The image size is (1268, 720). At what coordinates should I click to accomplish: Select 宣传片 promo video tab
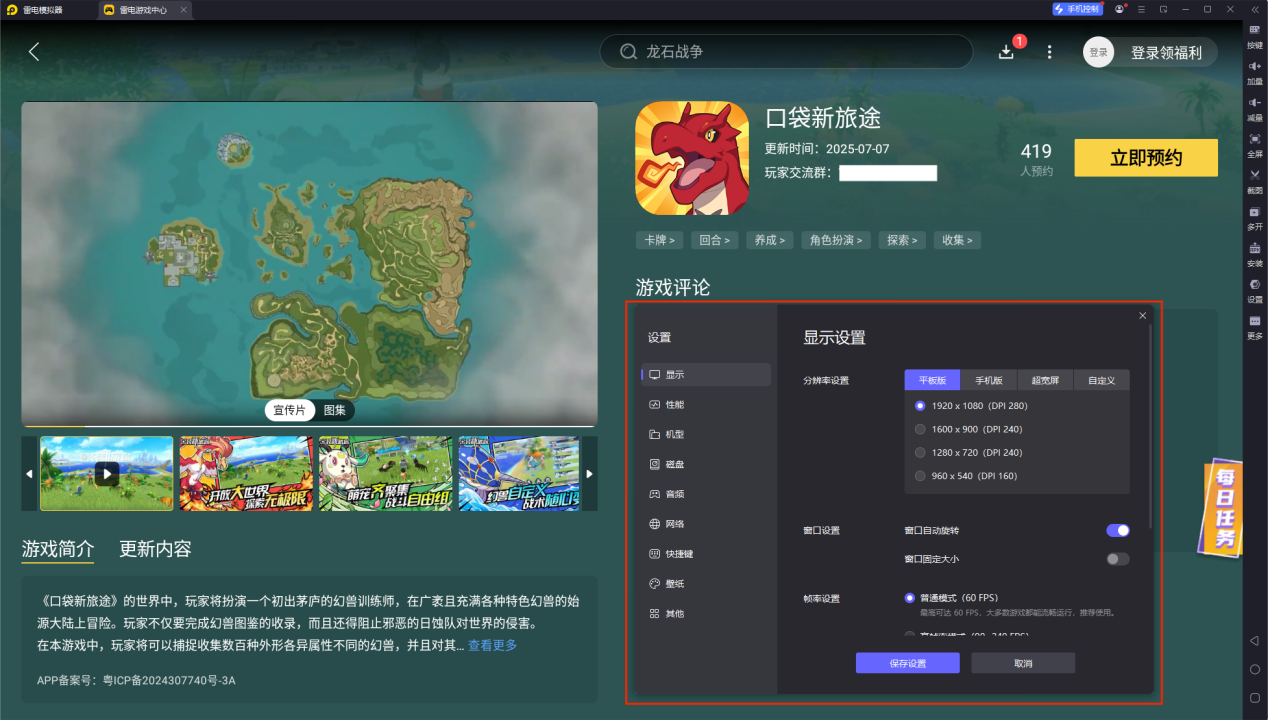[x=290, y=411]
